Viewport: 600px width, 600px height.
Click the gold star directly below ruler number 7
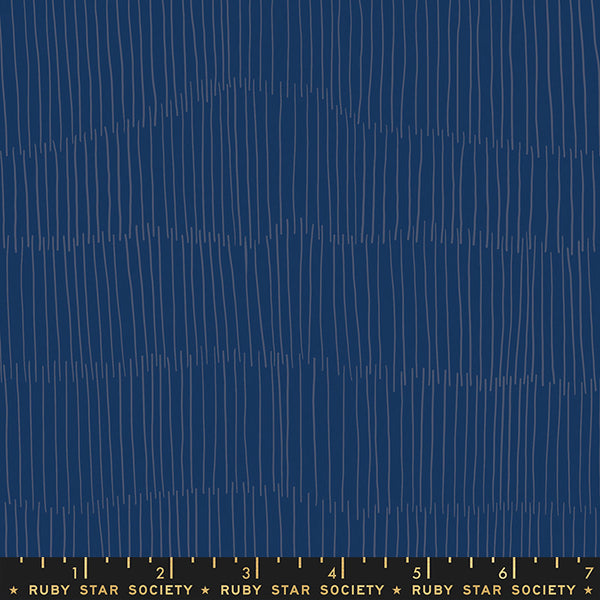pyautogui.click(x=589, y=590)
